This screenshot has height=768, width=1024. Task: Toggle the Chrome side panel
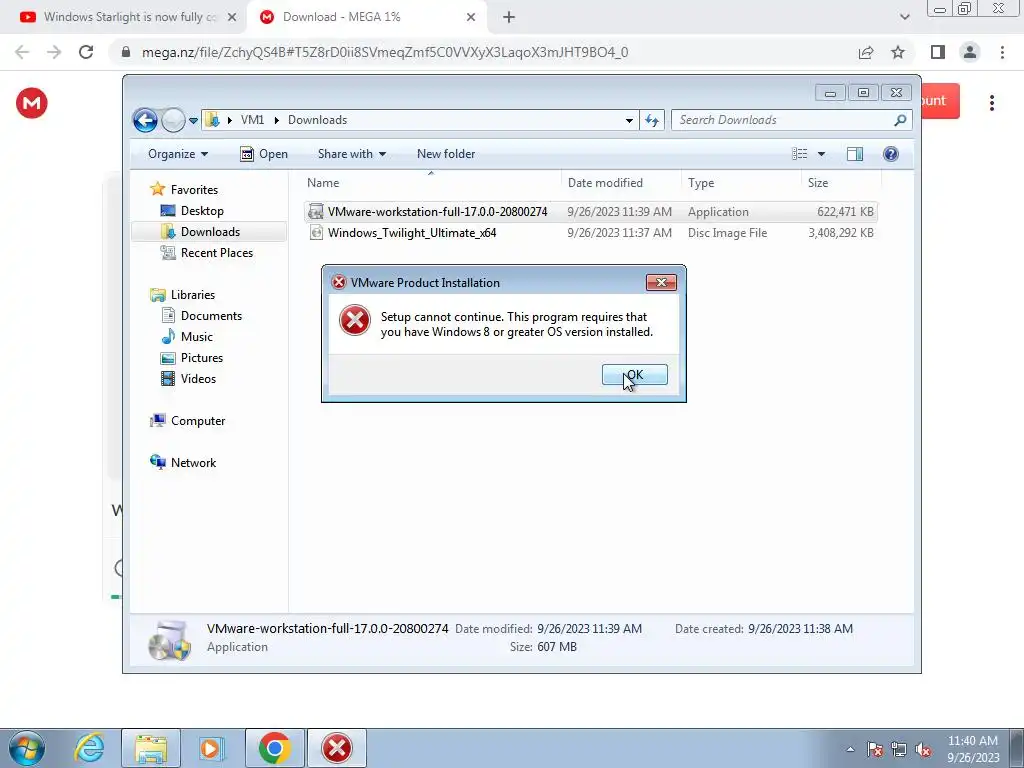[938, 52]
